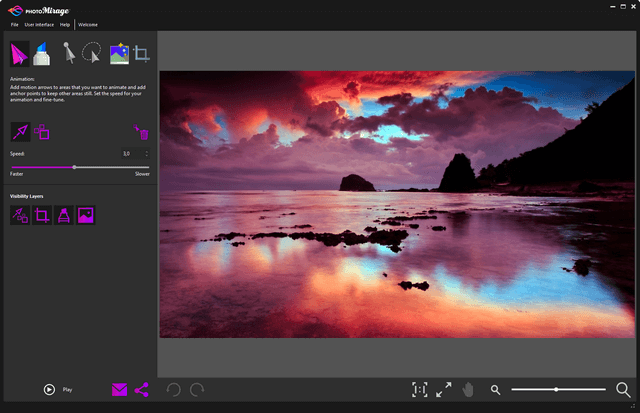Switch to the Welcome tab
This screenshot has height=413, width=640.
88,24
